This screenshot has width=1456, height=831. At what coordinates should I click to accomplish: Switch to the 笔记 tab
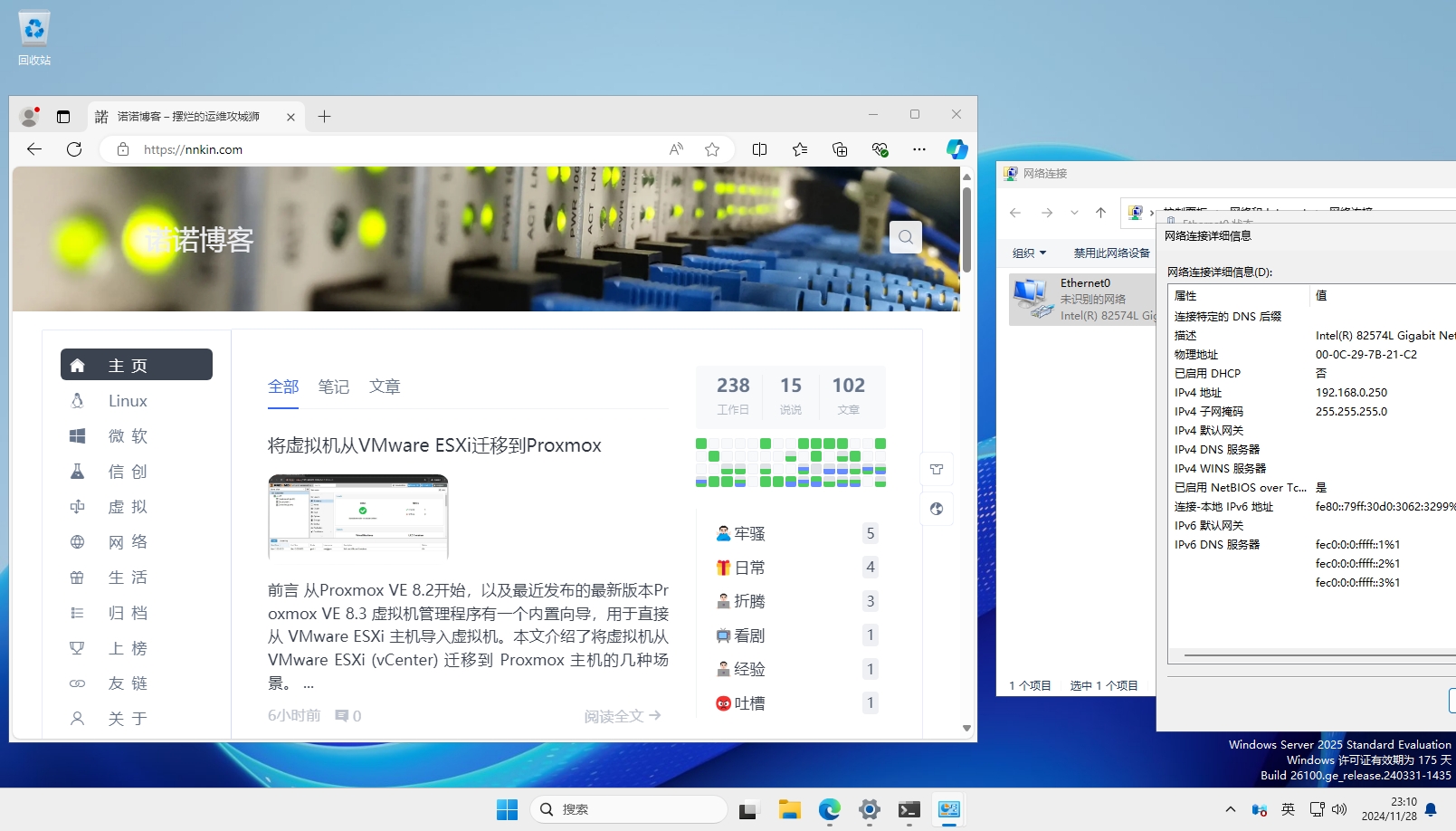tap(333, 387)
